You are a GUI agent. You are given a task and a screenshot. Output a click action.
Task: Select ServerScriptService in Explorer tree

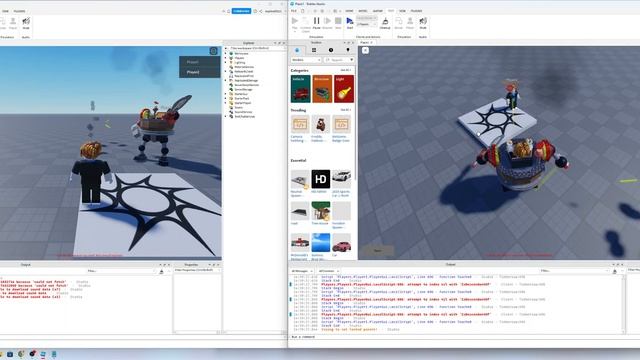246,85
